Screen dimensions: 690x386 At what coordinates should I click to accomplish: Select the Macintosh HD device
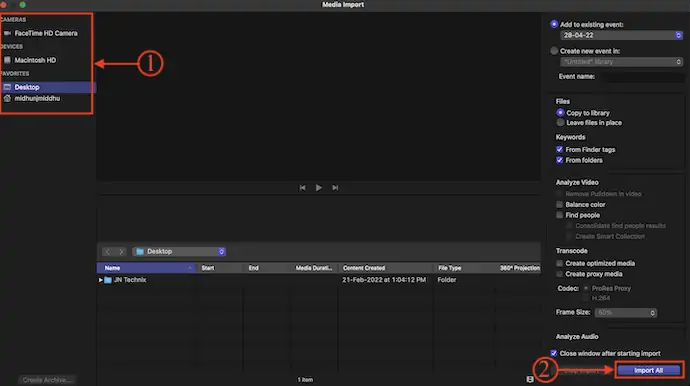[35, 60]
